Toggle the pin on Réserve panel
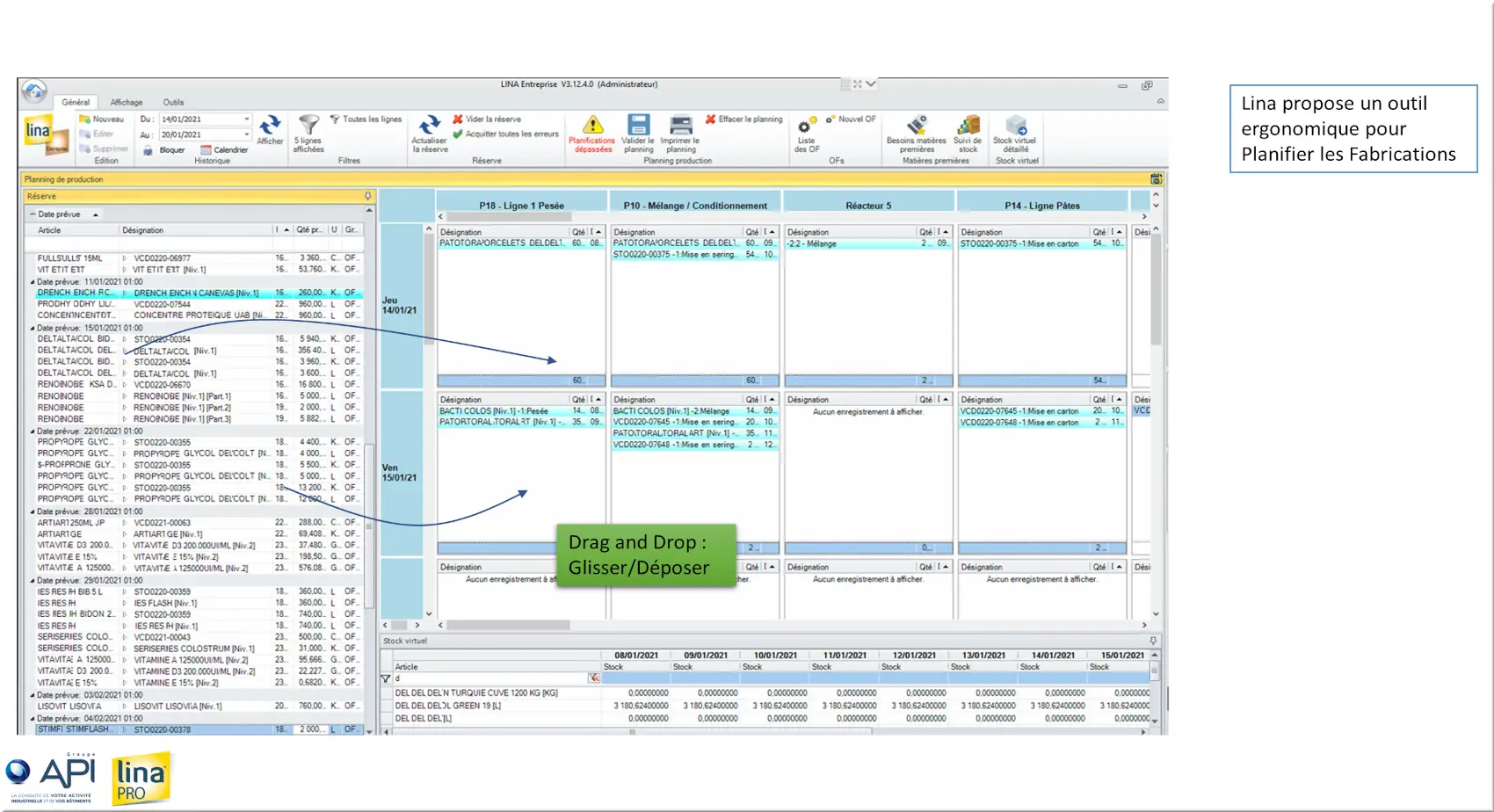1494x812 pixels. pyautogui.click(x=367, y=196)
